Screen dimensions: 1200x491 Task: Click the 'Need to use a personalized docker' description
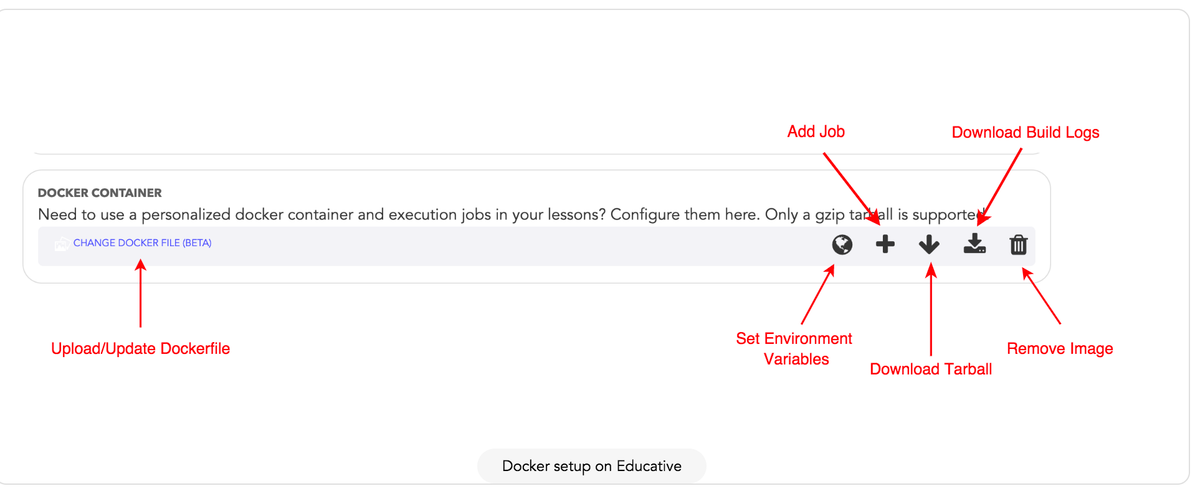click(512, 215)
